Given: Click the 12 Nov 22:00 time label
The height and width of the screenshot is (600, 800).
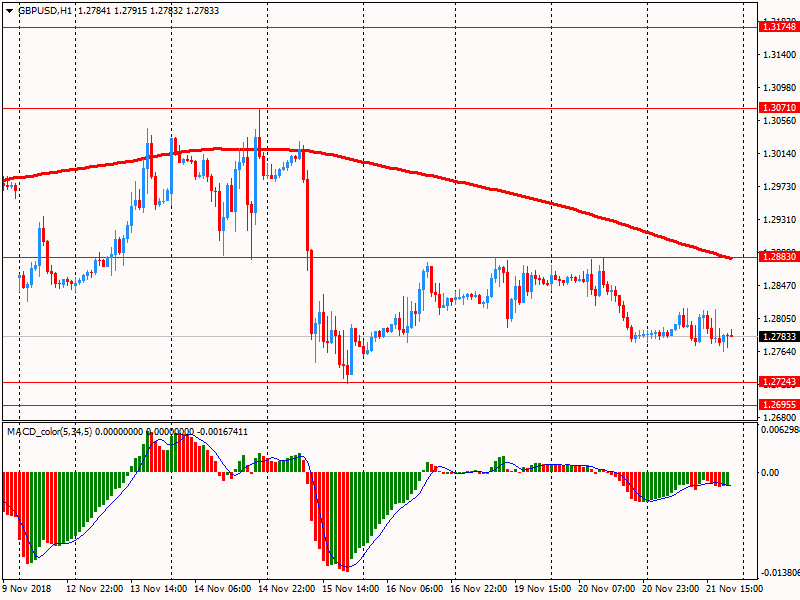Looking at the screenshot, I should [x=96, y=590].
